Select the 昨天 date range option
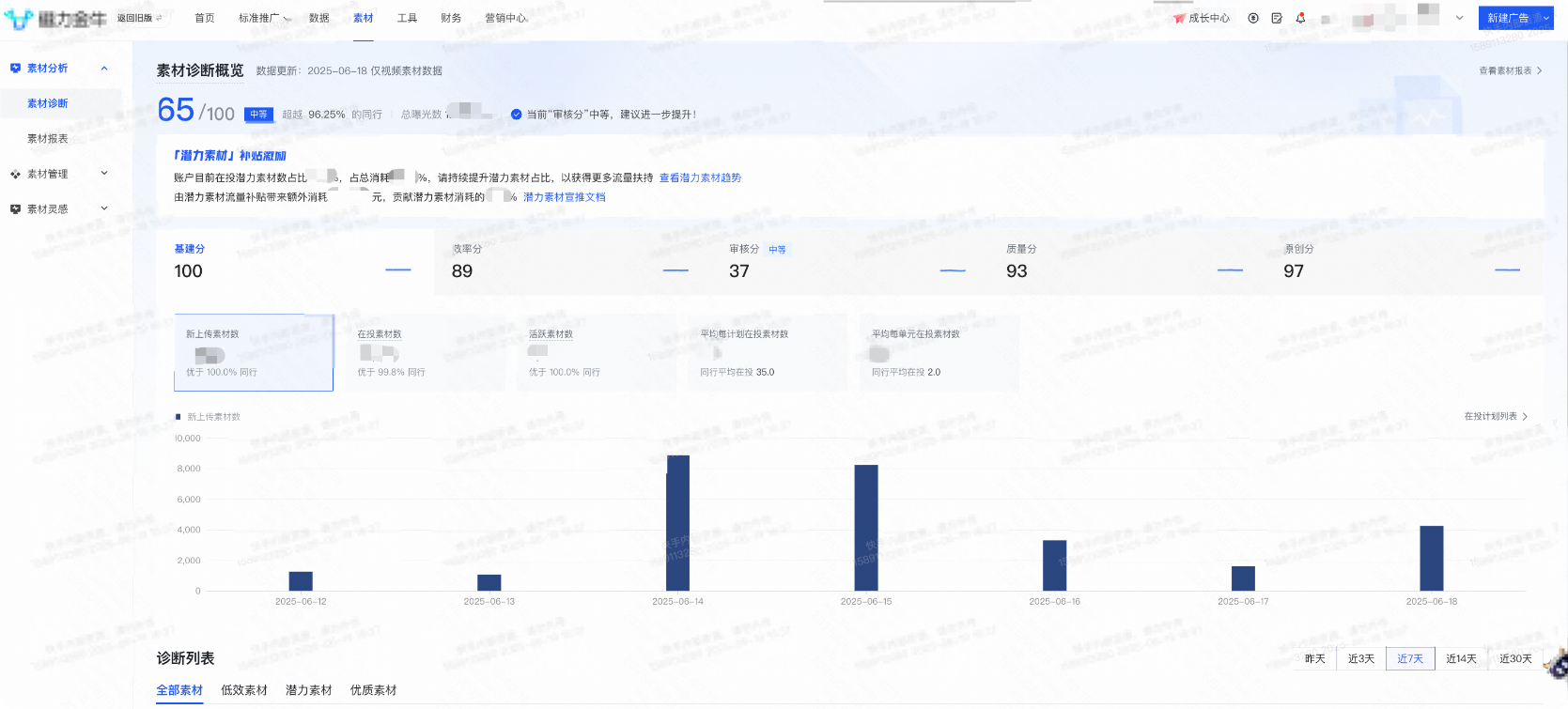The image size is (1568, 709). coord(1314,659)
